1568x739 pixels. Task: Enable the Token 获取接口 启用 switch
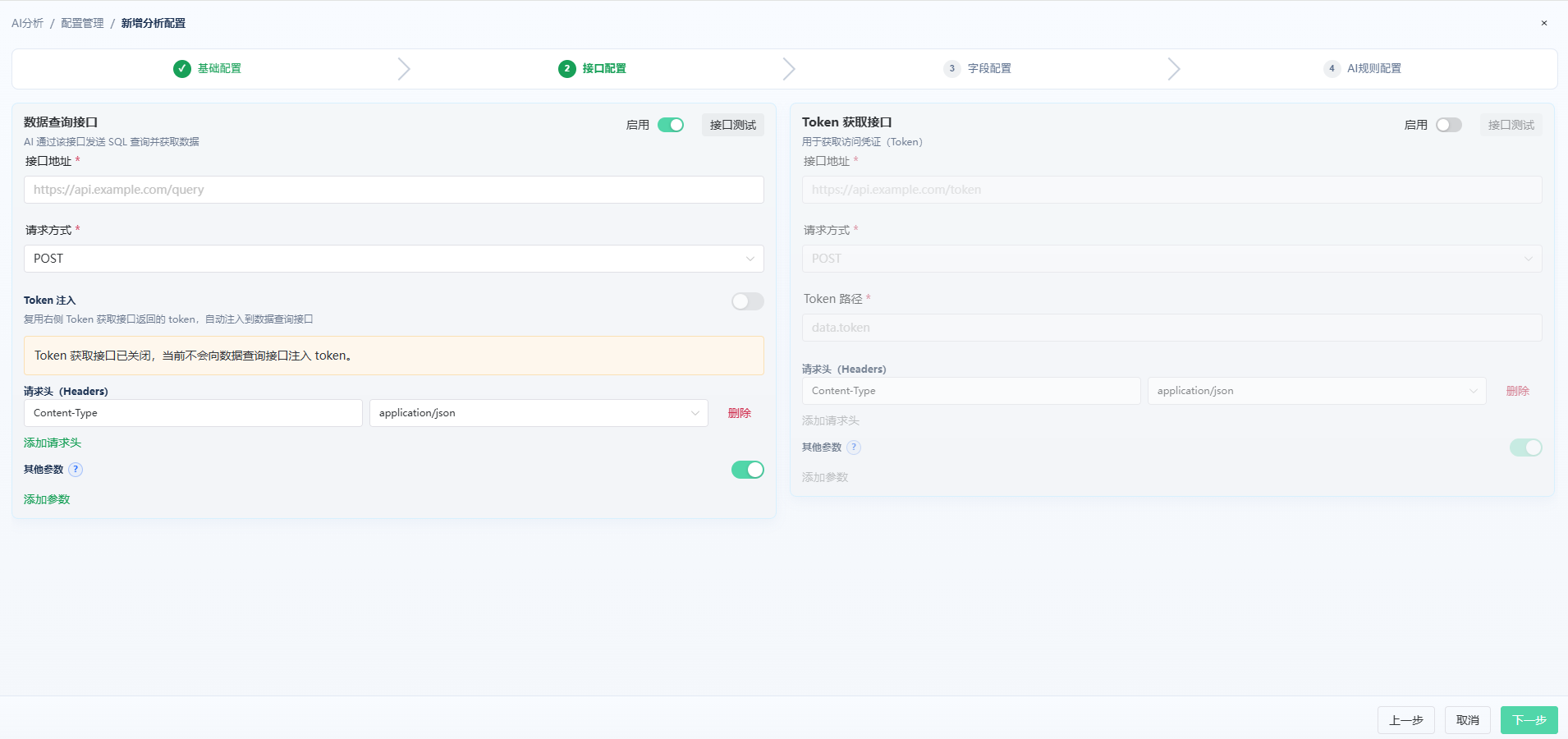pyautogui.click(x=1449, y=125)
